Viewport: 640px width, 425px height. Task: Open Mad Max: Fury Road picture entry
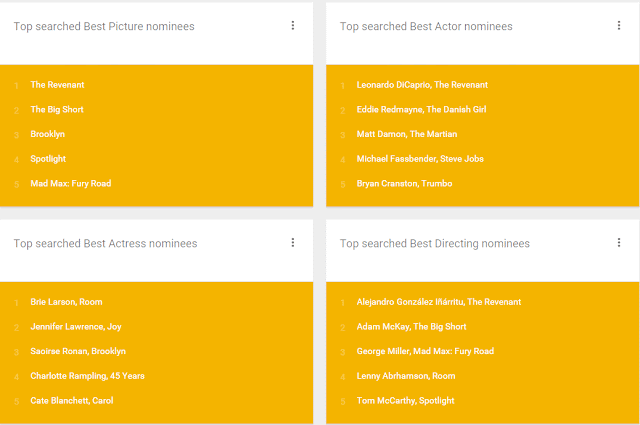coord(71,184)
